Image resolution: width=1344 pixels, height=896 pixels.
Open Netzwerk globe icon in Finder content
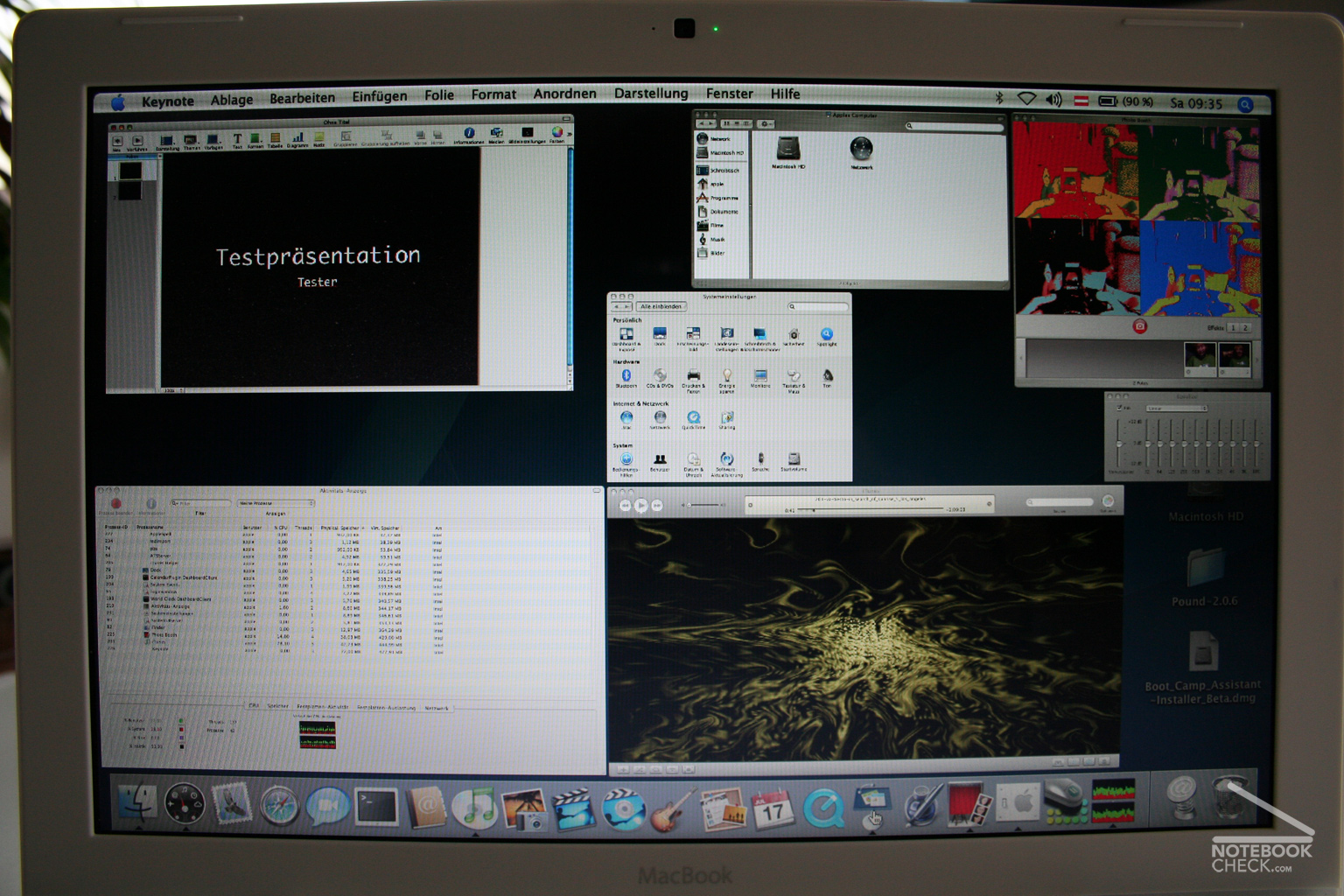(861, 148)
